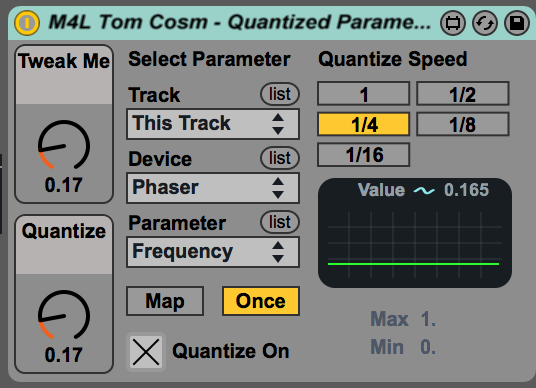
Task: Click the list button next to Parameter
Action: 280,222
